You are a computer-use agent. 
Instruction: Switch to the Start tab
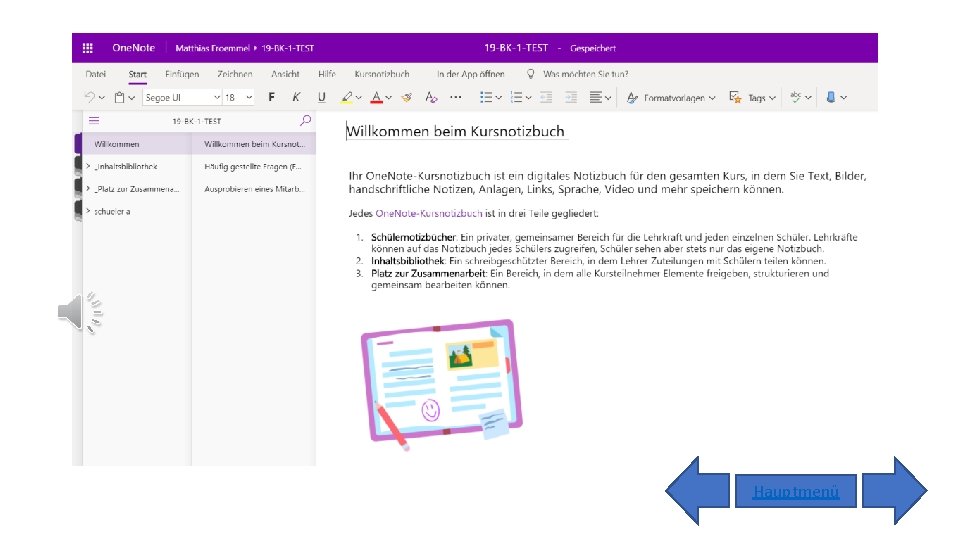pyautogui.click(x=138, y=74)
